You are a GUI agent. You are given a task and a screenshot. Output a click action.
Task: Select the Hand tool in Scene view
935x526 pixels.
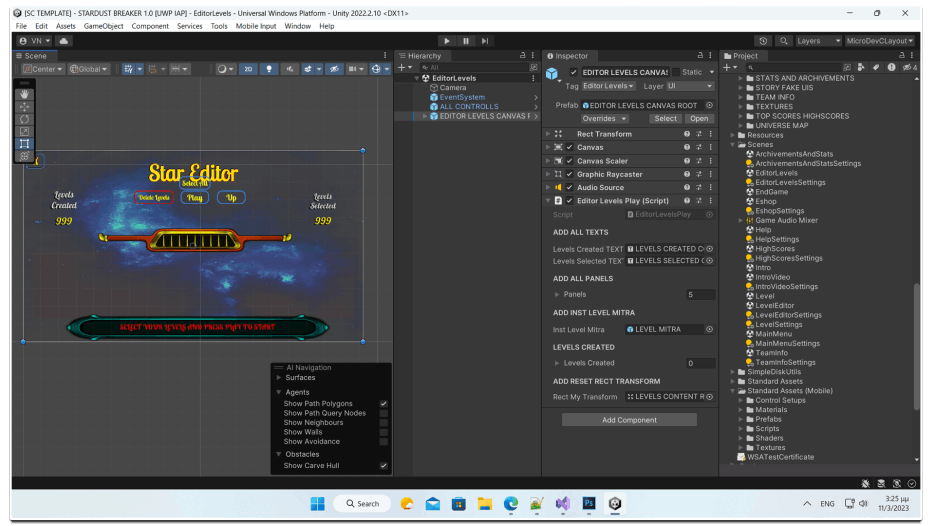tap(25, 94)
